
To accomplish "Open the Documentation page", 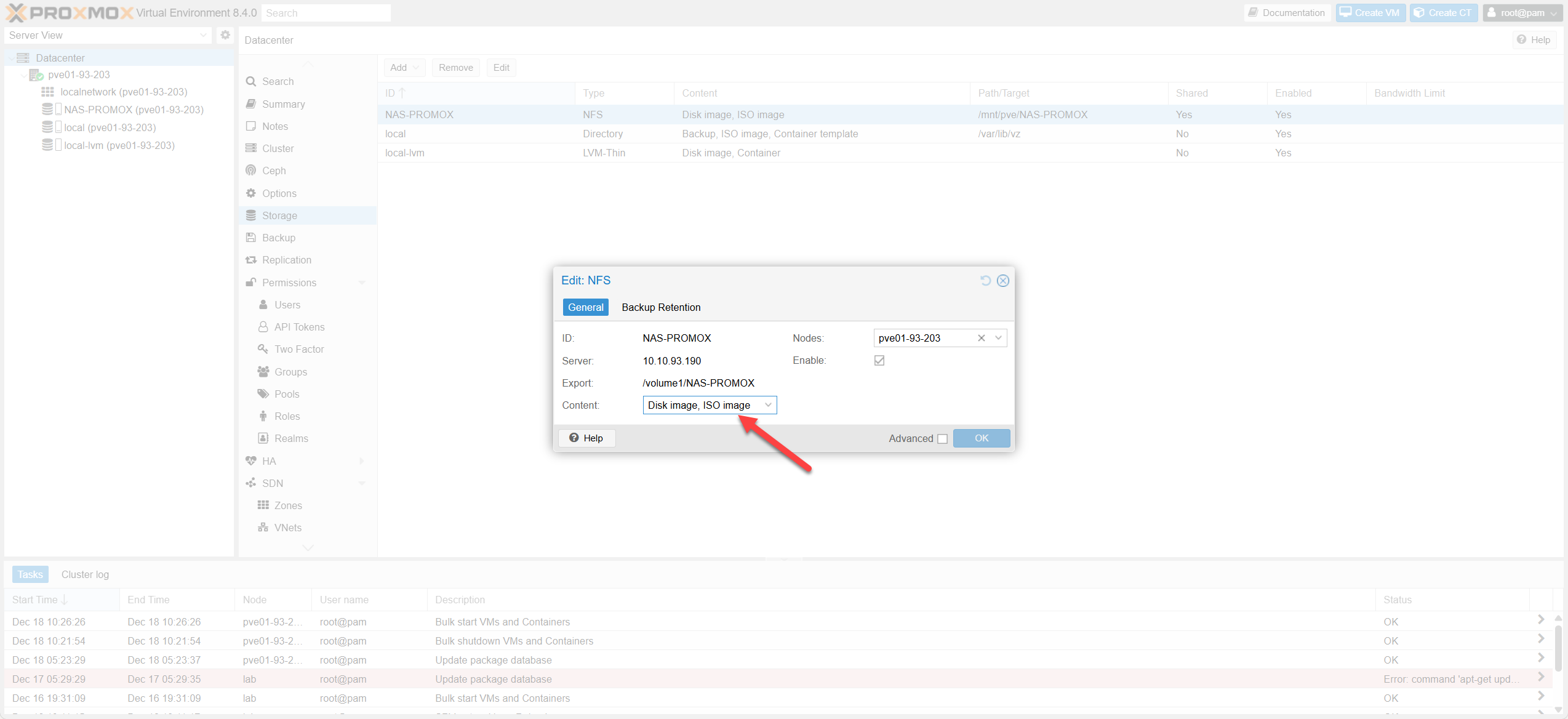I will [1287, 12].
